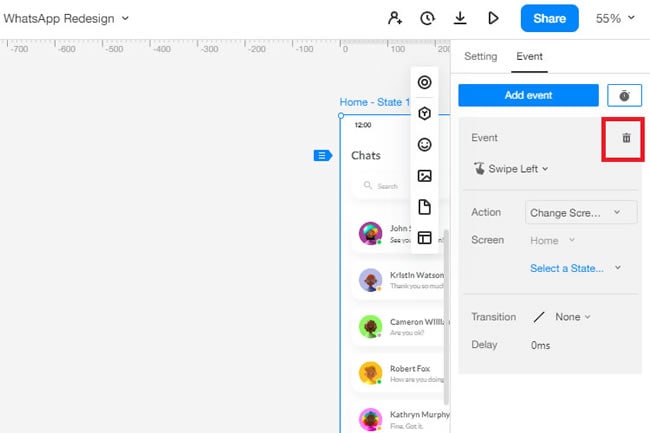This screenshot has width=650, height=433.
Task: Open the WhatsApp Redesign project dropdown
Action: pos(66,18)
